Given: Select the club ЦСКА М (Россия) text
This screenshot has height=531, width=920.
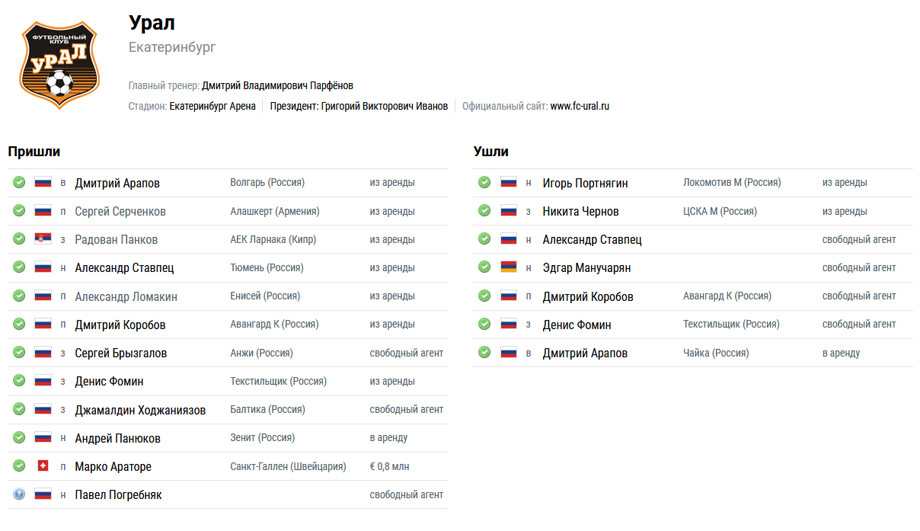Looking at the screenshot, I should (x=720, y=211).
